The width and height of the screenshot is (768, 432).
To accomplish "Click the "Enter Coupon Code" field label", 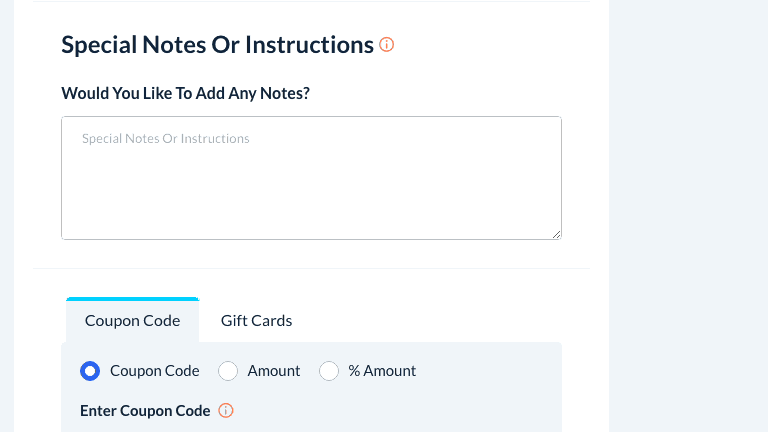I will (x=145, y=411).
